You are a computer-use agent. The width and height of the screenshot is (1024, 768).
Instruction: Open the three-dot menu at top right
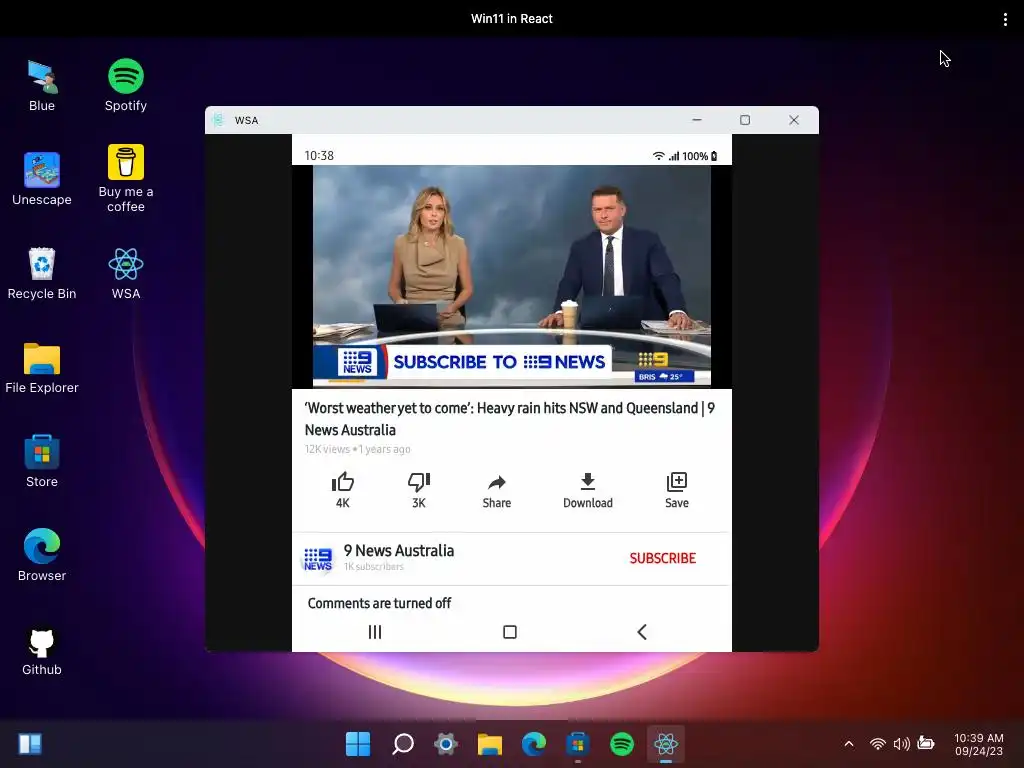1005,19
